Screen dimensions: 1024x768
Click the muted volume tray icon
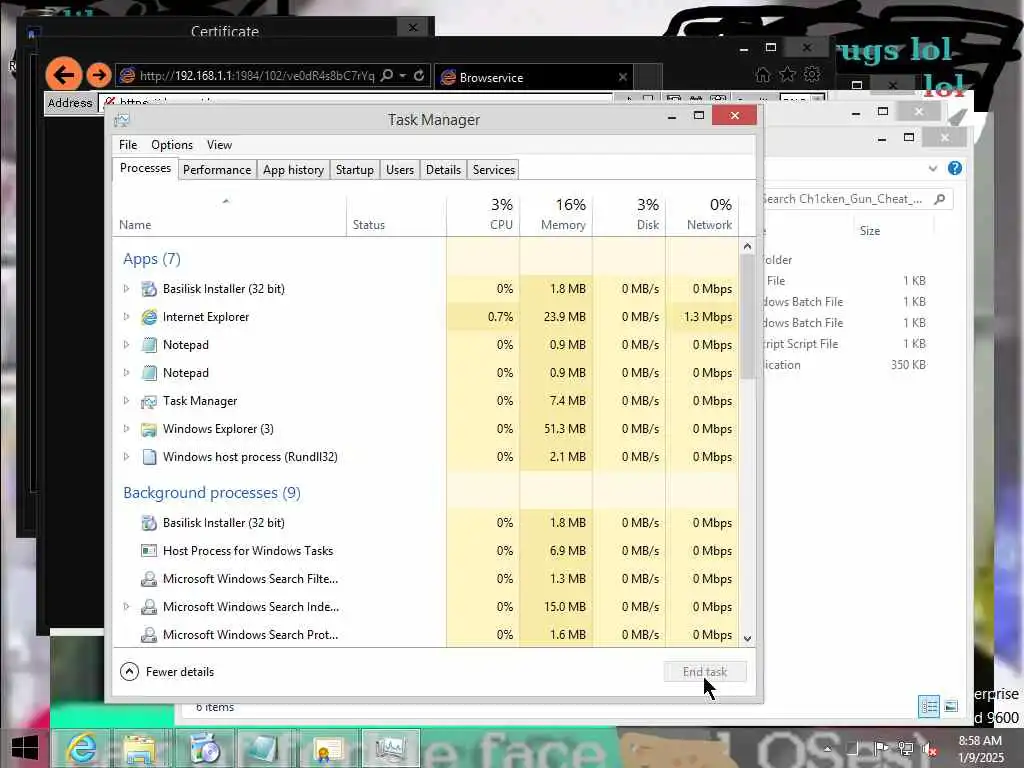[x=928, y=748]
